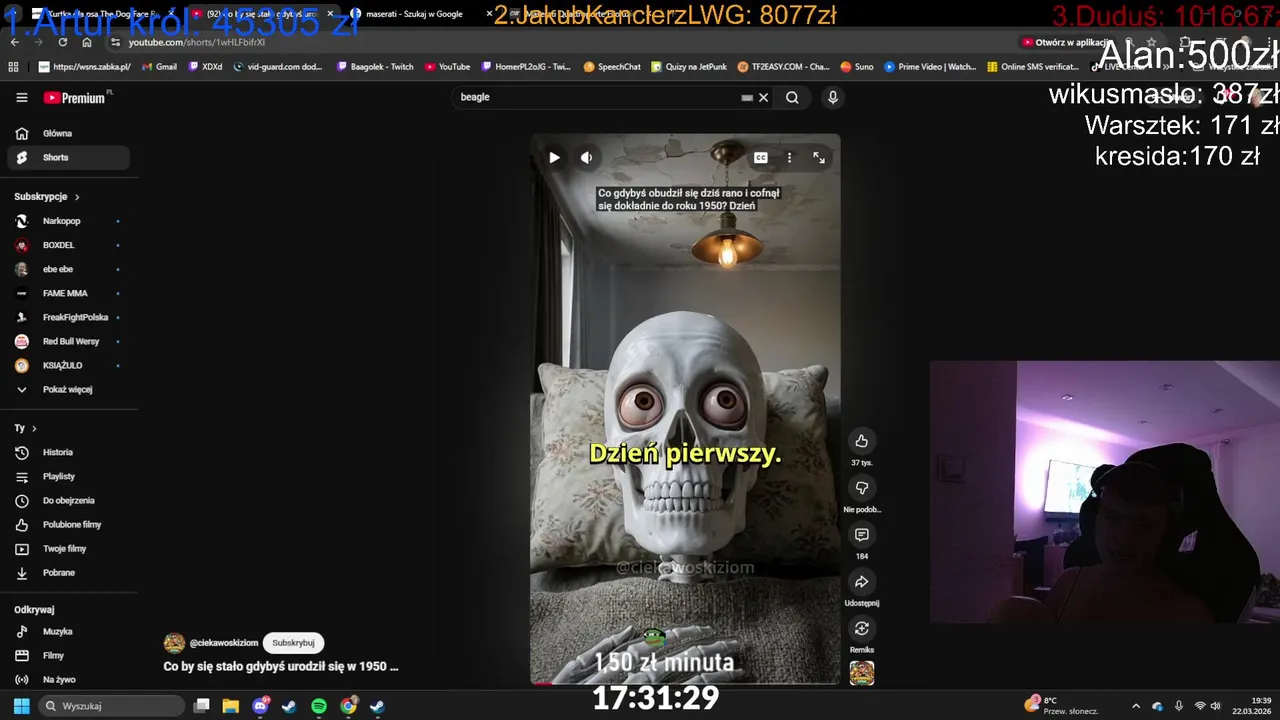Open the Quizy na JetPunk bookmark
This screenshot has height=720, width=1280.
tap(689, 67)
